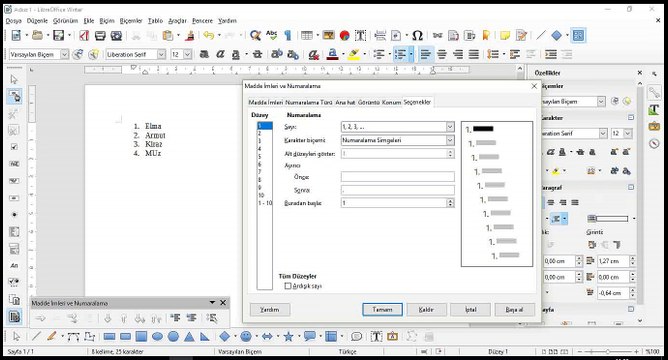
Task: Close the floating Madde İmleri toolbar
Action: [x=223, y=302]
